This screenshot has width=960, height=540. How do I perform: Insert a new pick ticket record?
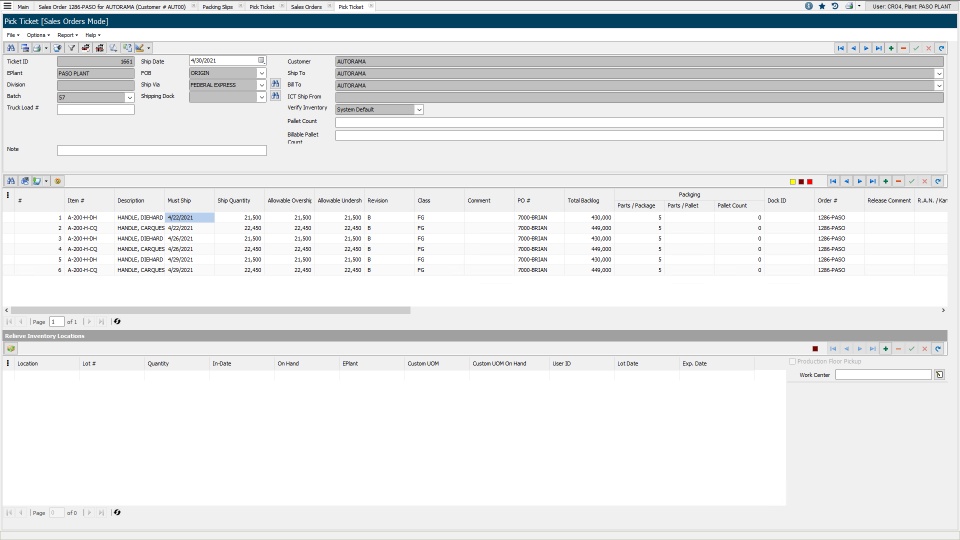click(891, 48)
